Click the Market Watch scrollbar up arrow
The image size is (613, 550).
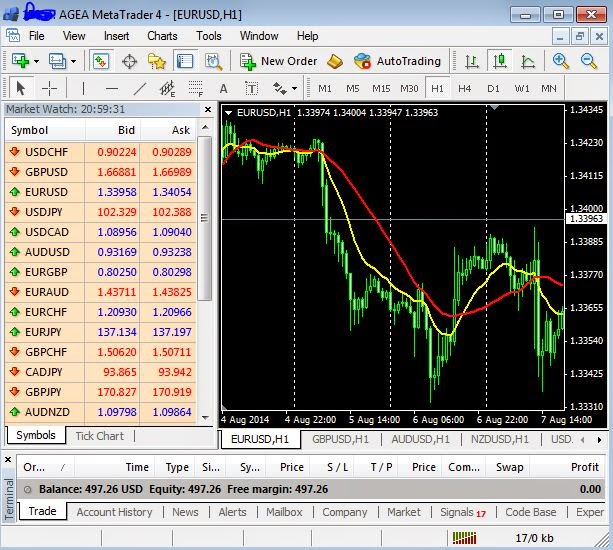(x=205, y=127)
